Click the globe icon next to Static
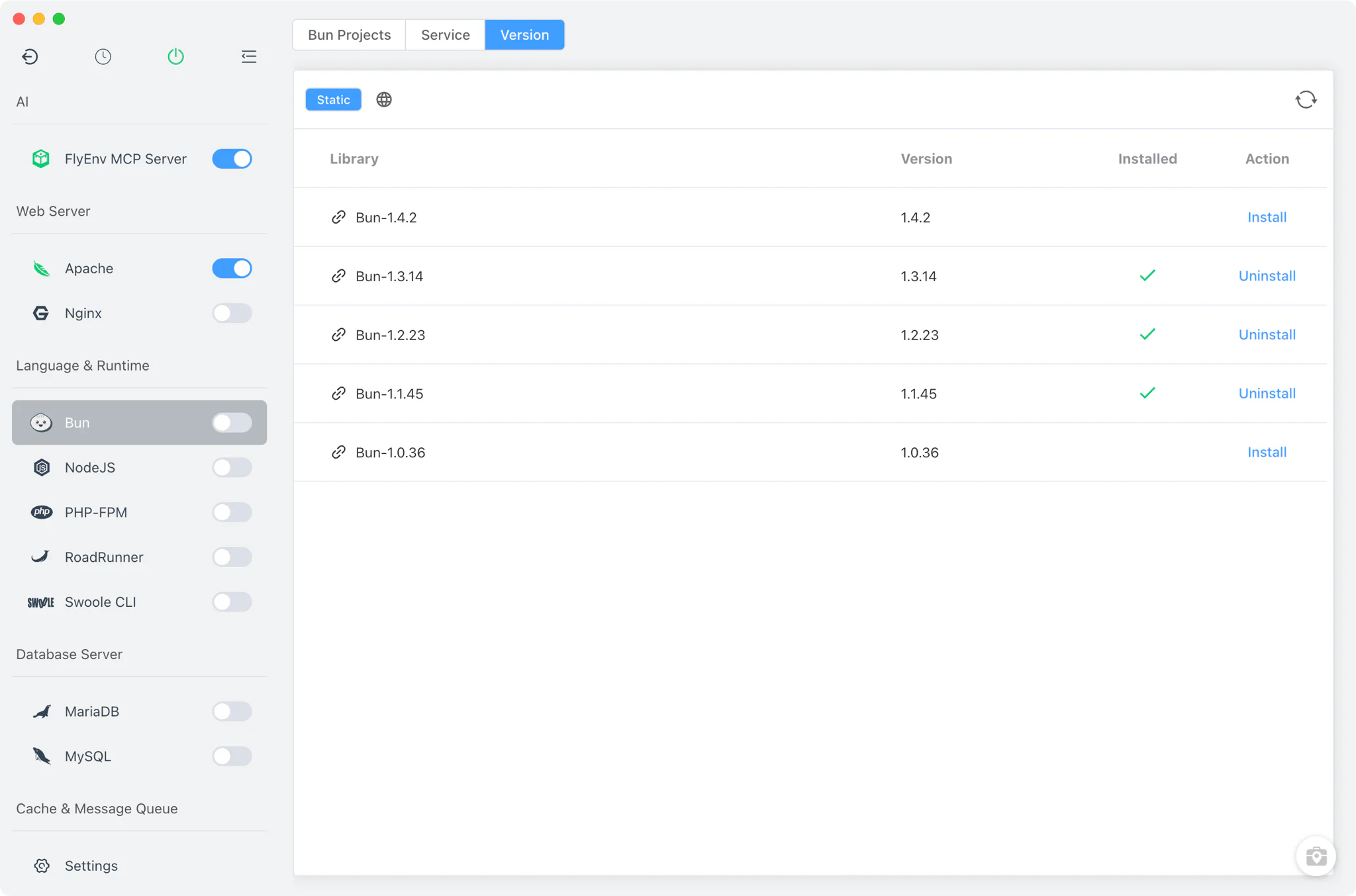This screenshot has height=896, width=1356. click(384, 99)
